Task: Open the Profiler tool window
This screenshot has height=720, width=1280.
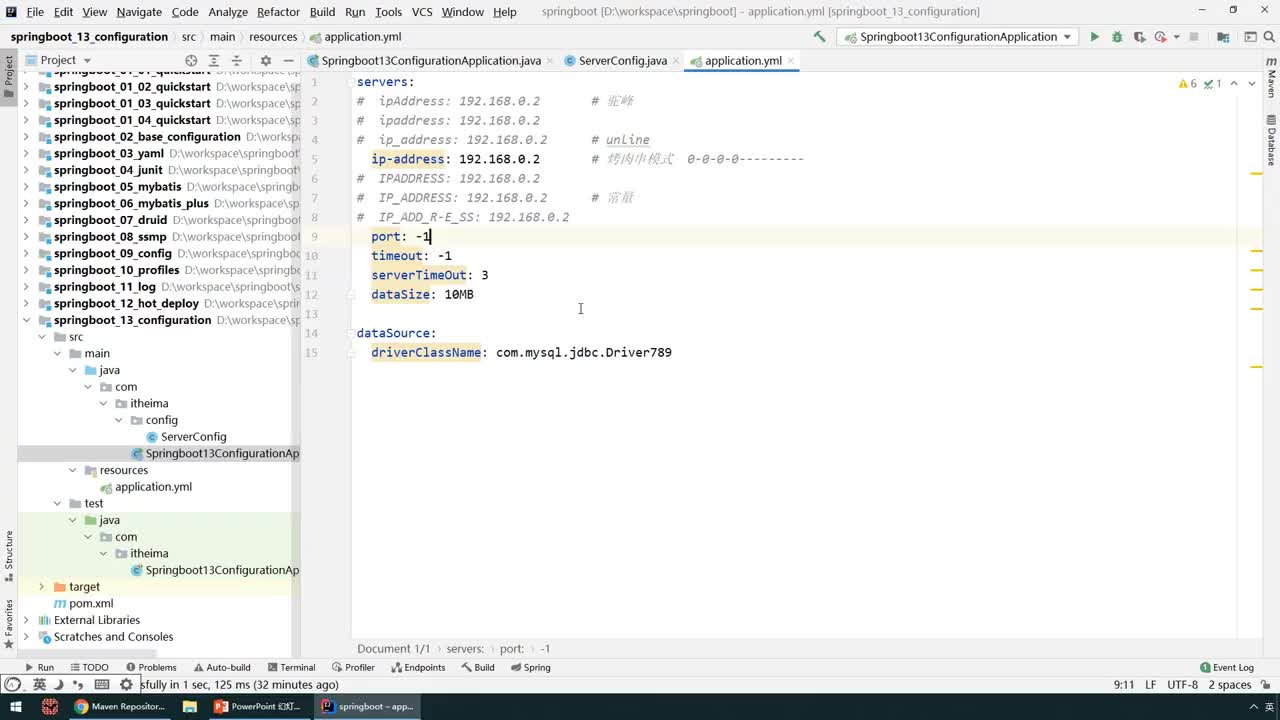Action: tap(353, 667)
